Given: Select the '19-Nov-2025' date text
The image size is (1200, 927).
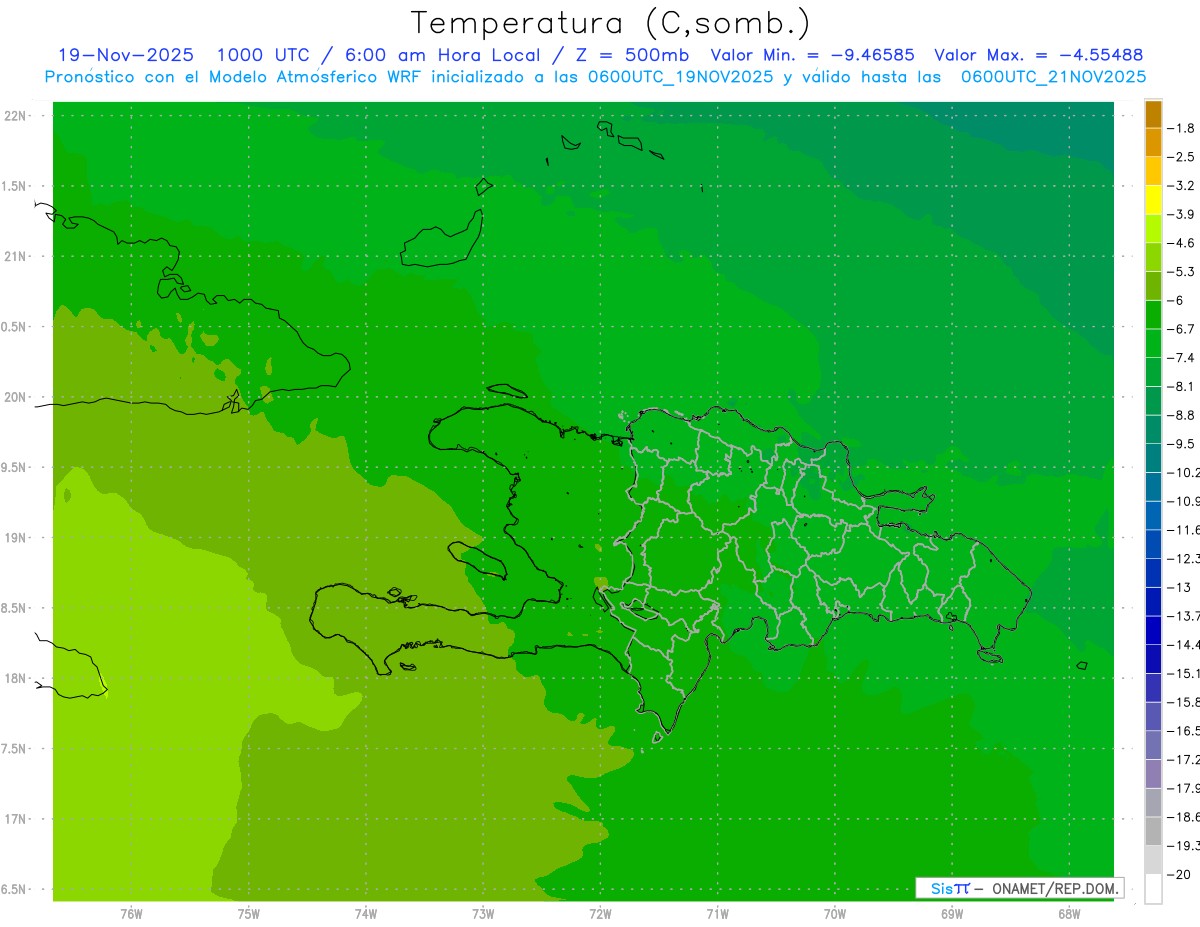Looking at the screenshot, I should point(126,55).
